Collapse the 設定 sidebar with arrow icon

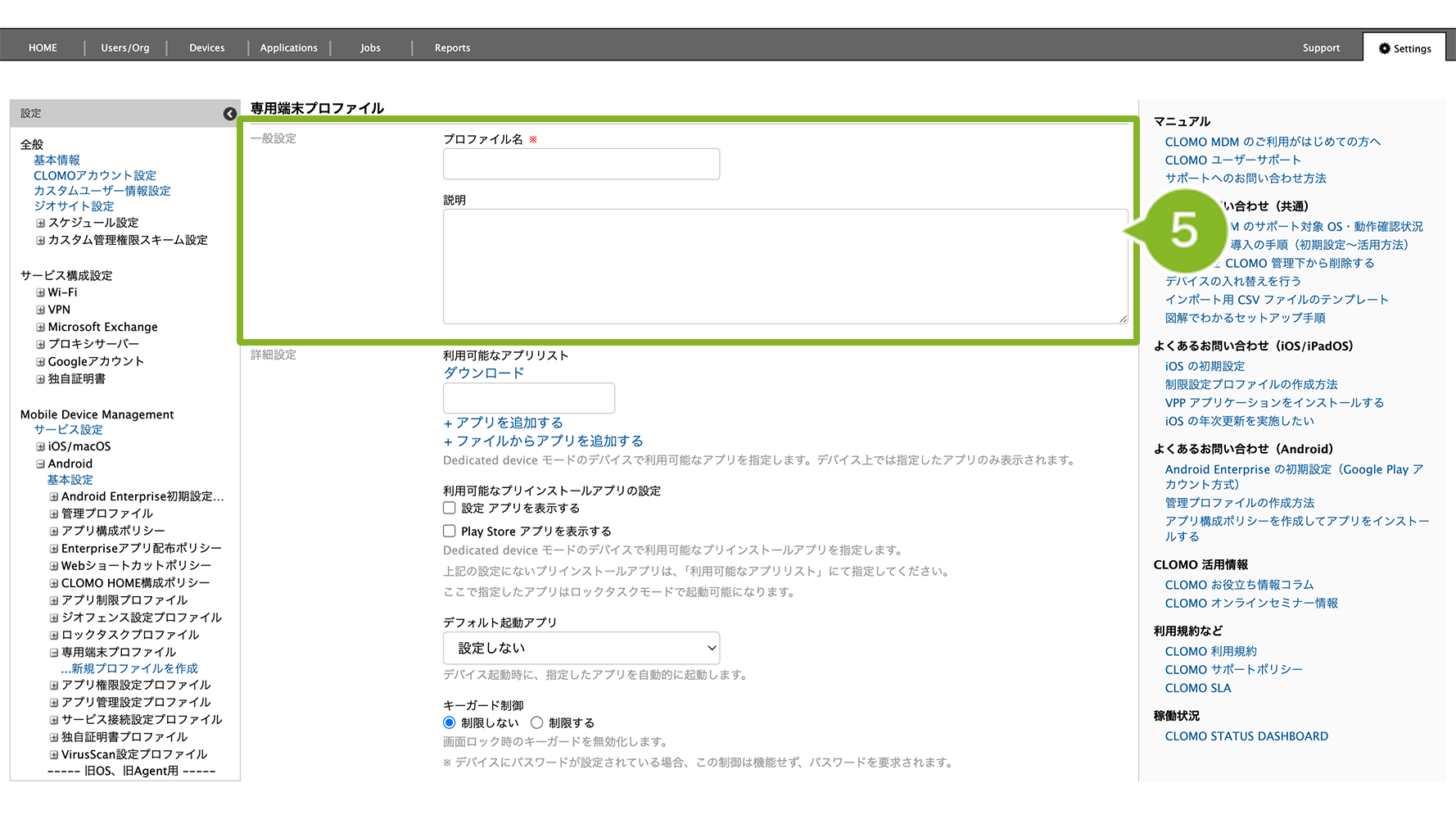click(x=230, y=114)
